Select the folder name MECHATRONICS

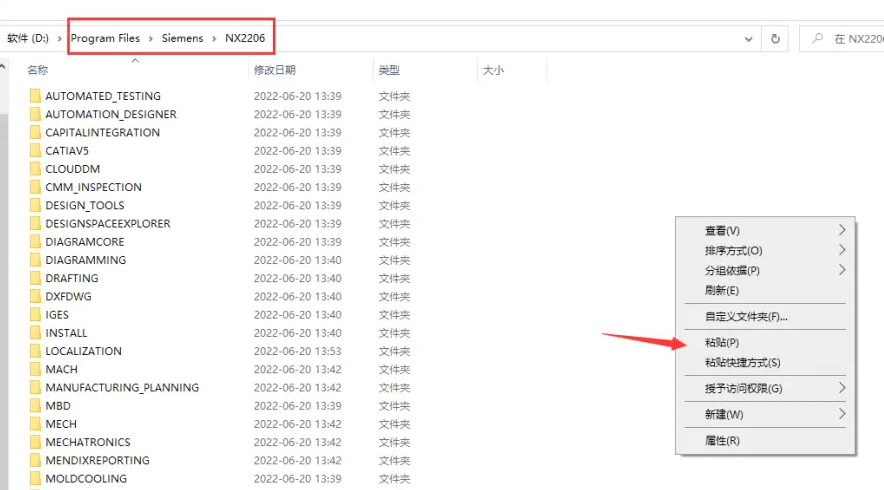point(88,442)
